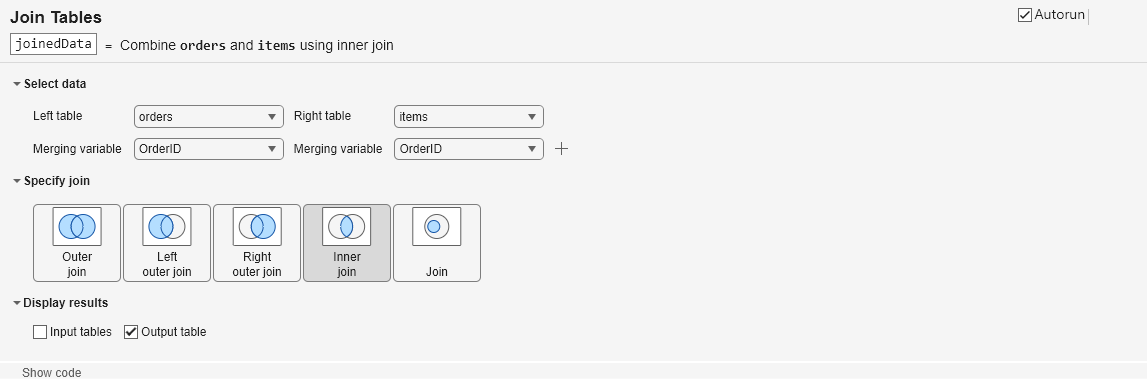
Task: Click Show code link
Action: click(52, 372)
